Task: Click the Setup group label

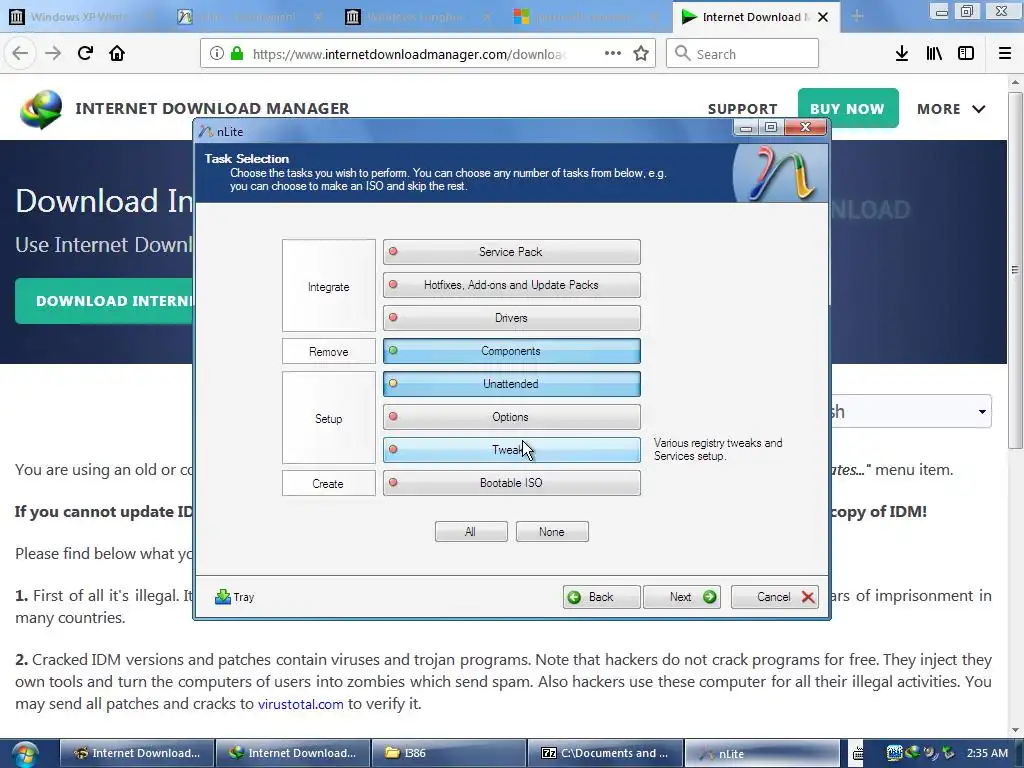Action: pos(328,418)
